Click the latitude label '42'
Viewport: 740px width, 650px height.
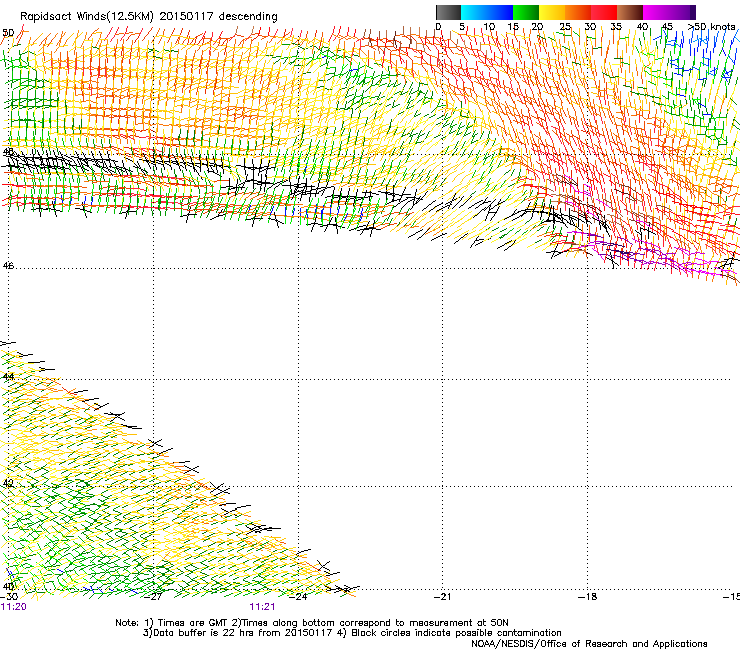tap(8, 483)
